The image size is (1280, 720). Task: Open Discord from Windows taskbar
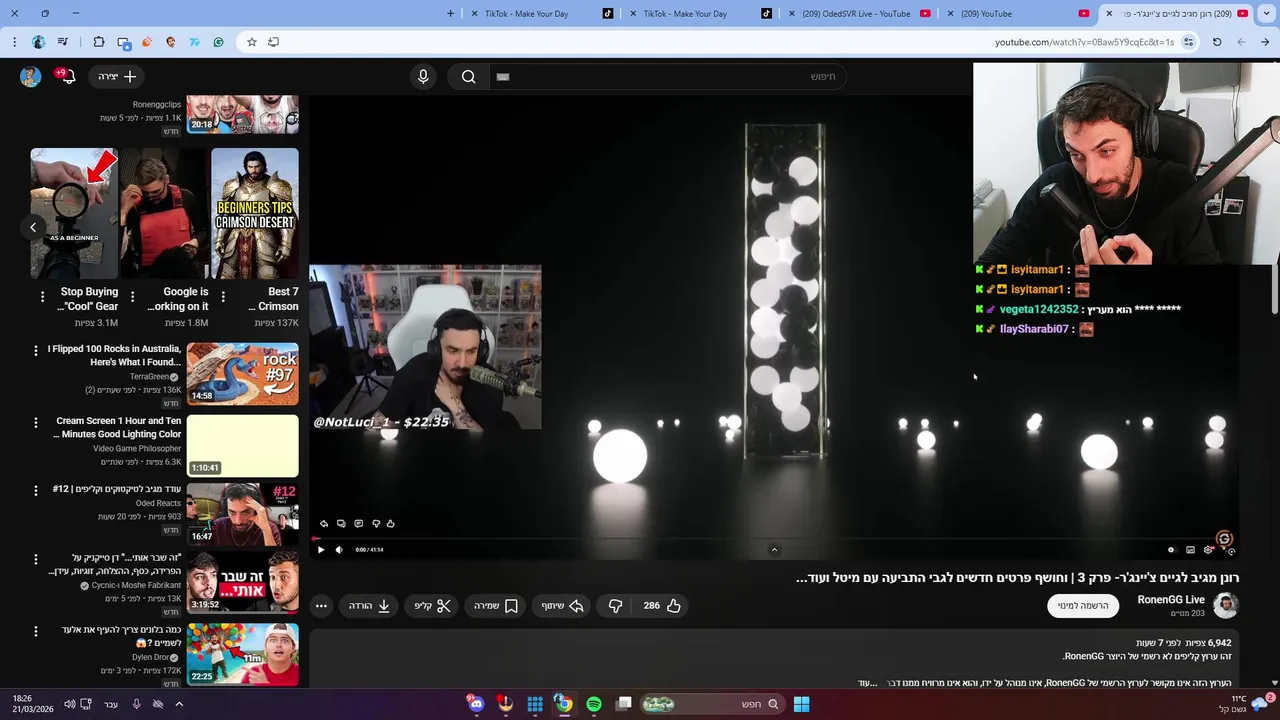(x=476, y=704)
